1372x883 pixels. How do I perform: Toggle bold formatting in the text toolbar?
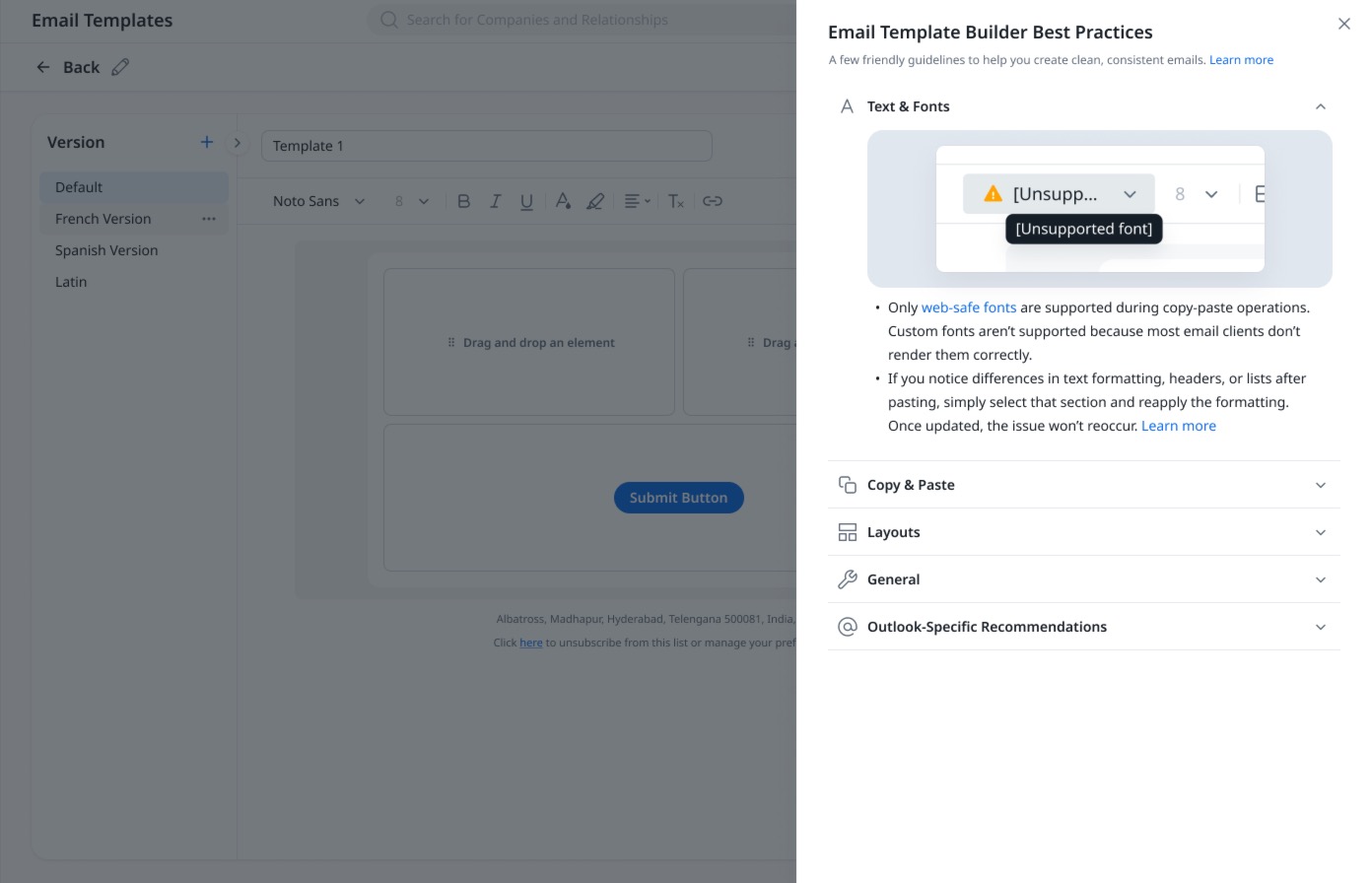[463, 201]
